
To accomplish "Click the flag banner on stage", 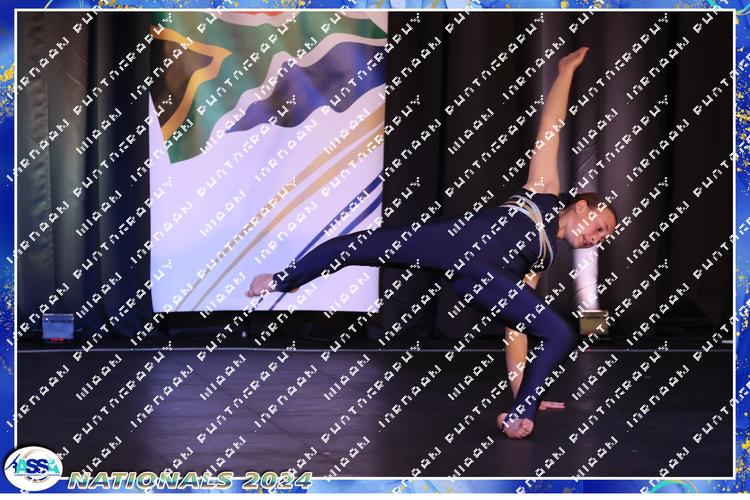I will 268,162.
